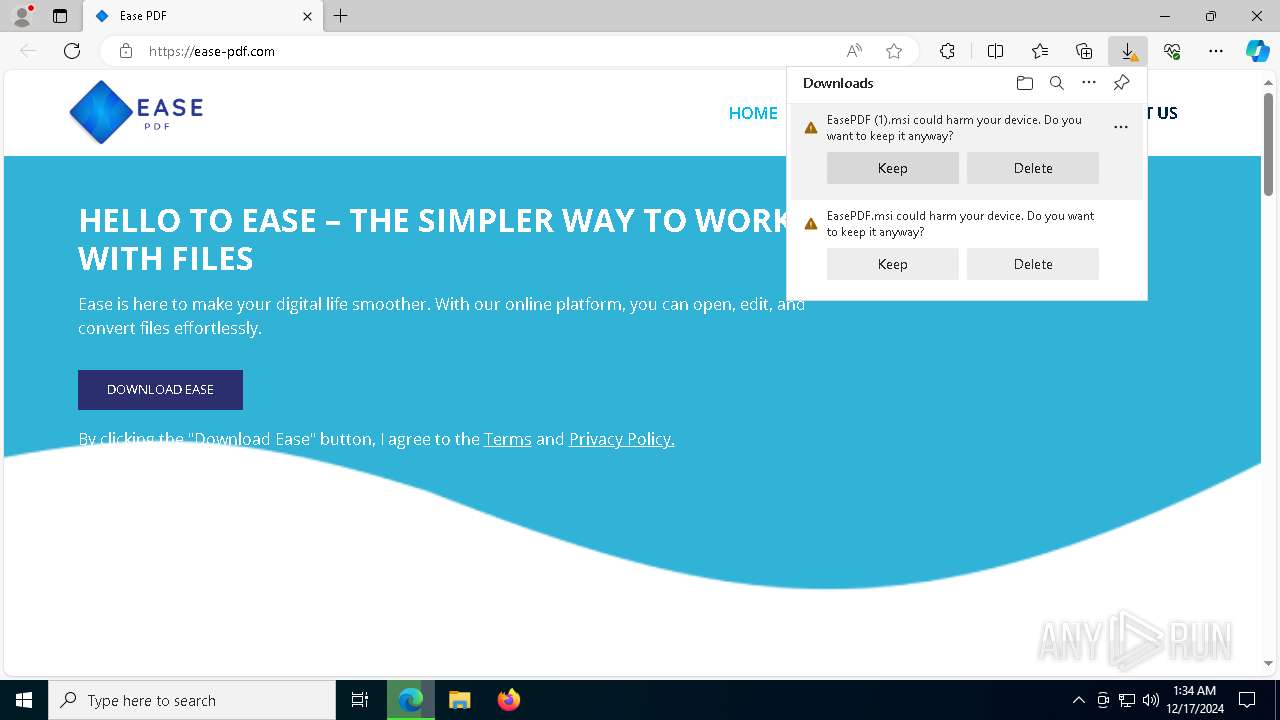
Task: Search downloads with magnifier icon
Action: click(x=1056, y=83)
